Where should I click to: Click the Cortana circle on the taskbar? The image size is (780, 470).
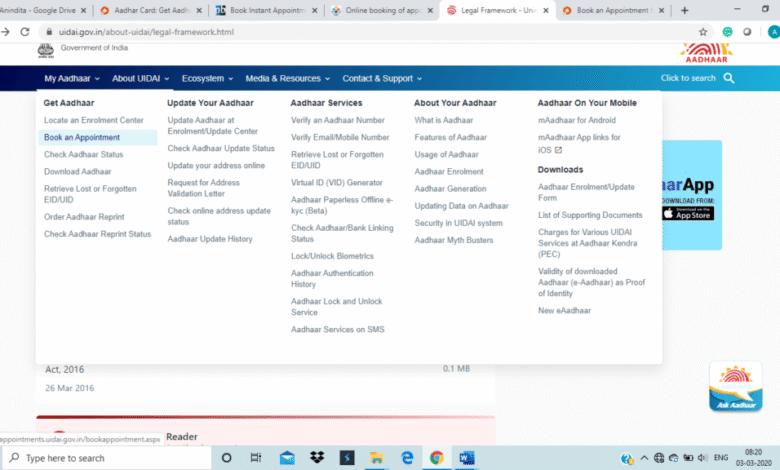click(x=226, y=458)
